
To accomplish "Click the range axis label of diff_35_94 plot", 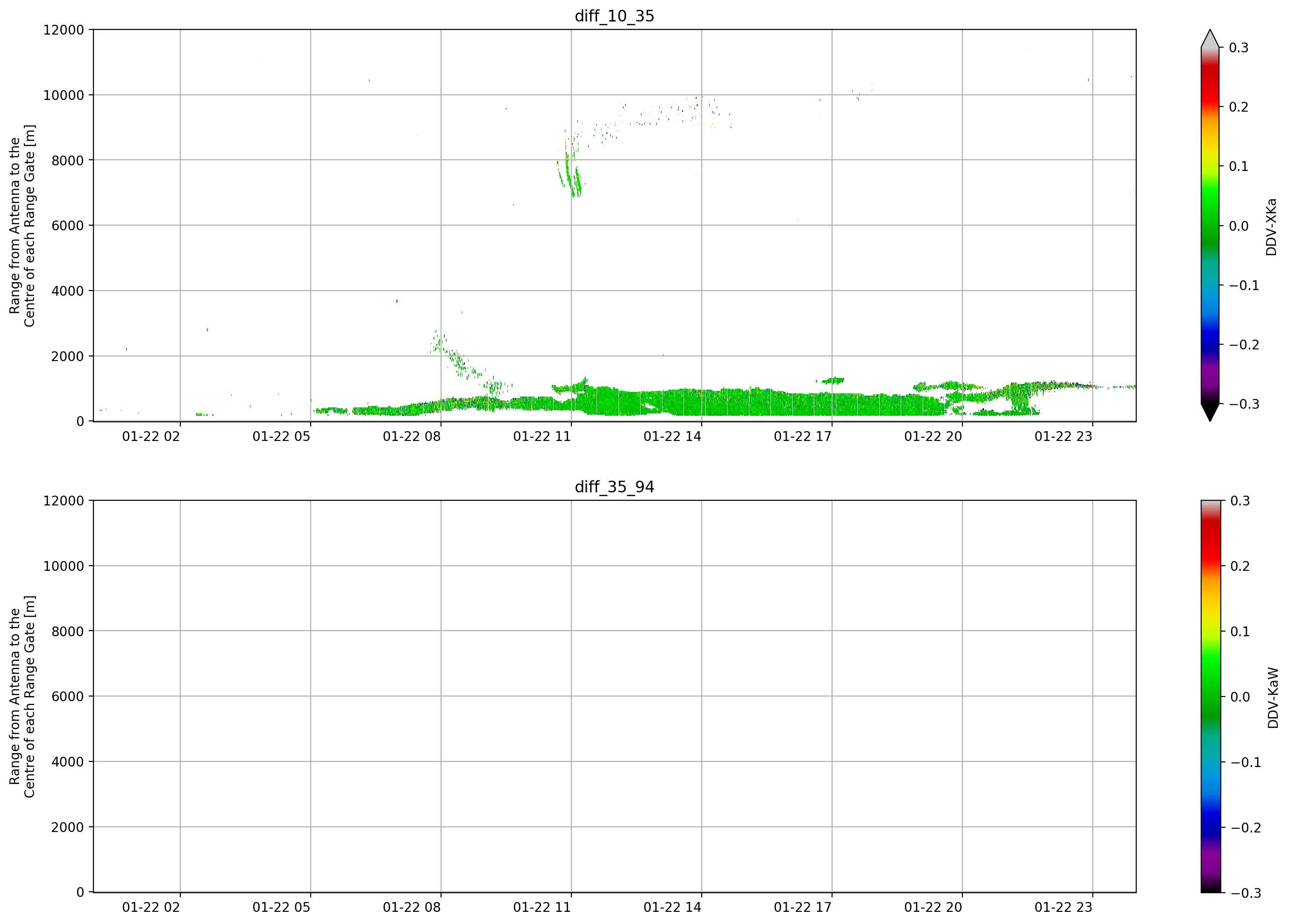I will (x=22, y=697).
